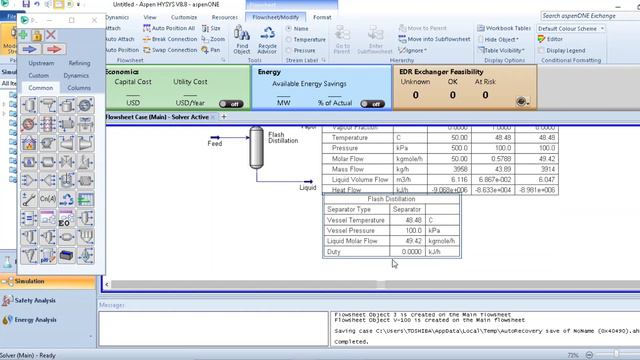Open Workbook Tables
Viewport: 640px width, 360px height.
click(504, 28)
